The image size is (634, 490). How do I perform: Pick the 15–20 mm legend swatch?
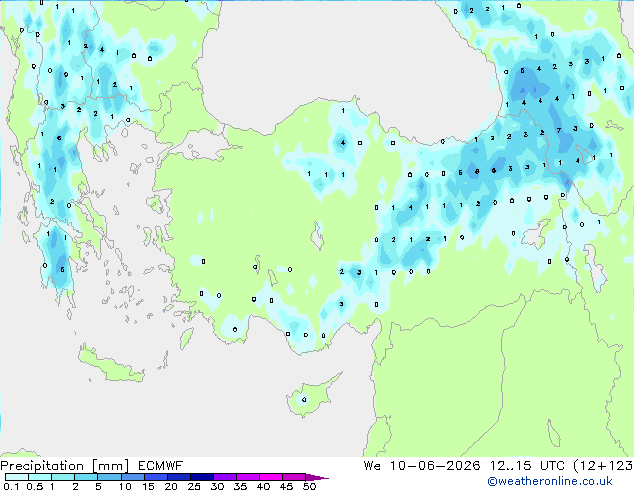point(156,477)
